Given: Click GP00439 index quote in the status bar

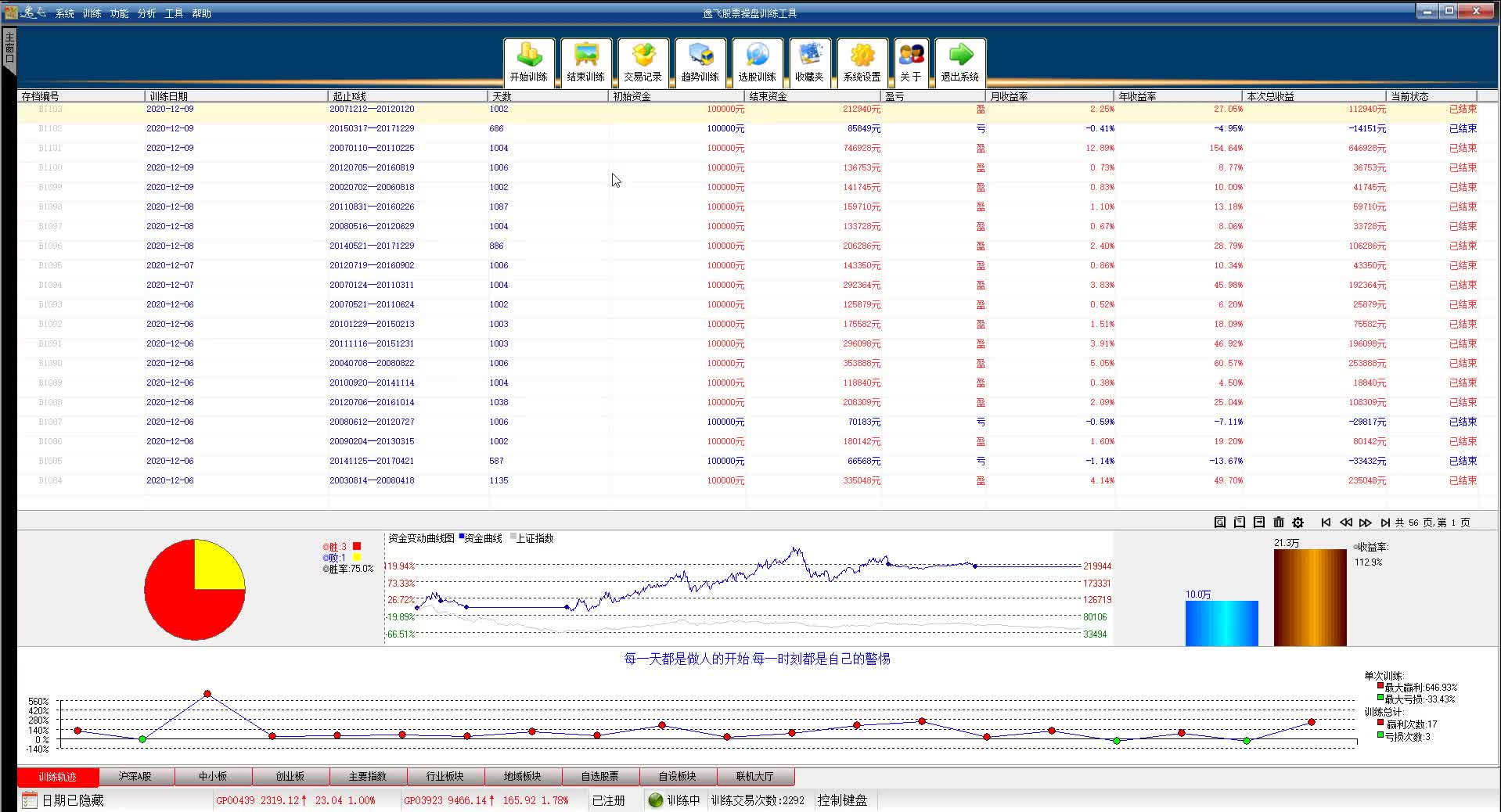Looking at the screenshot, I should (296, 800).
